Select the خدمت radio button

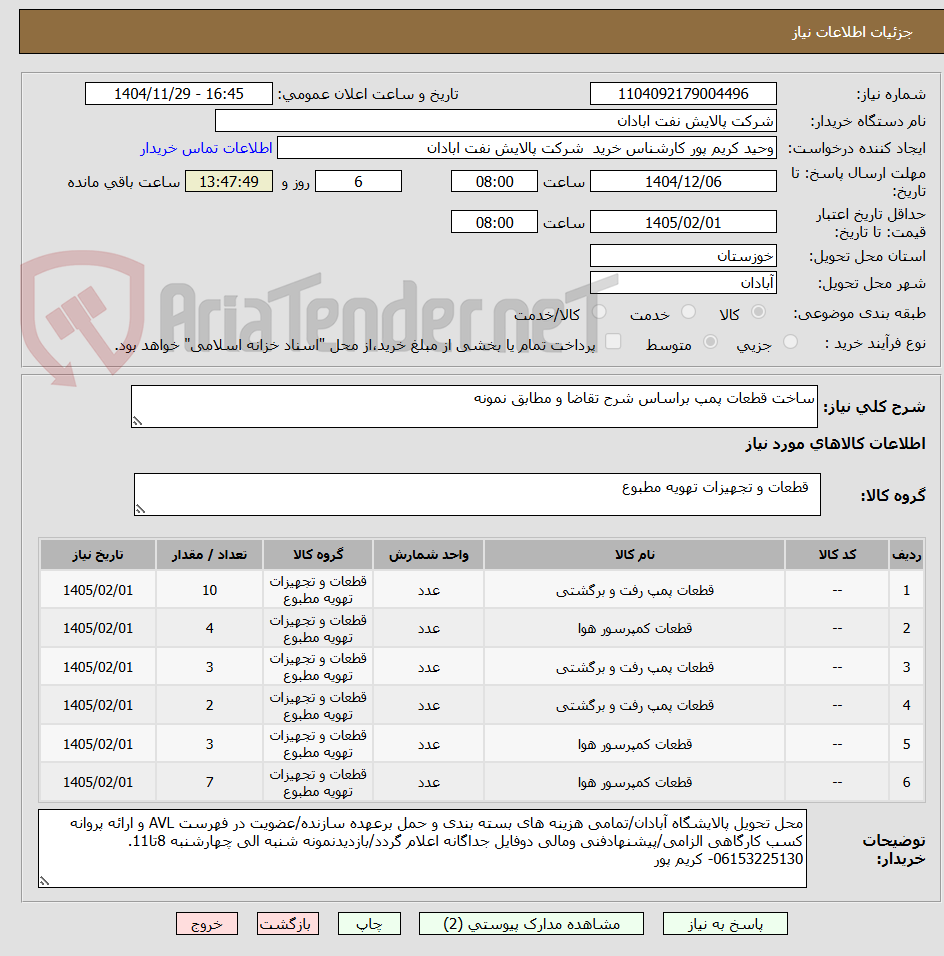(688, 312)
